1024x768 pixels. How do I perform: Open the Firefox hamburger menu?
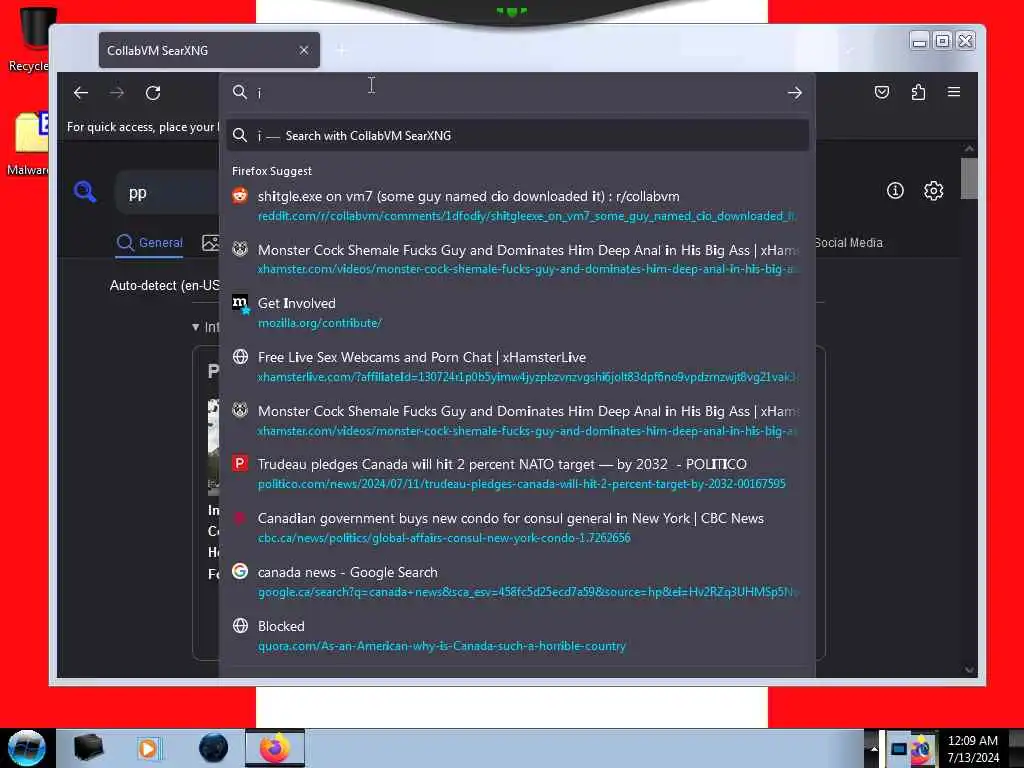[953, 92]
